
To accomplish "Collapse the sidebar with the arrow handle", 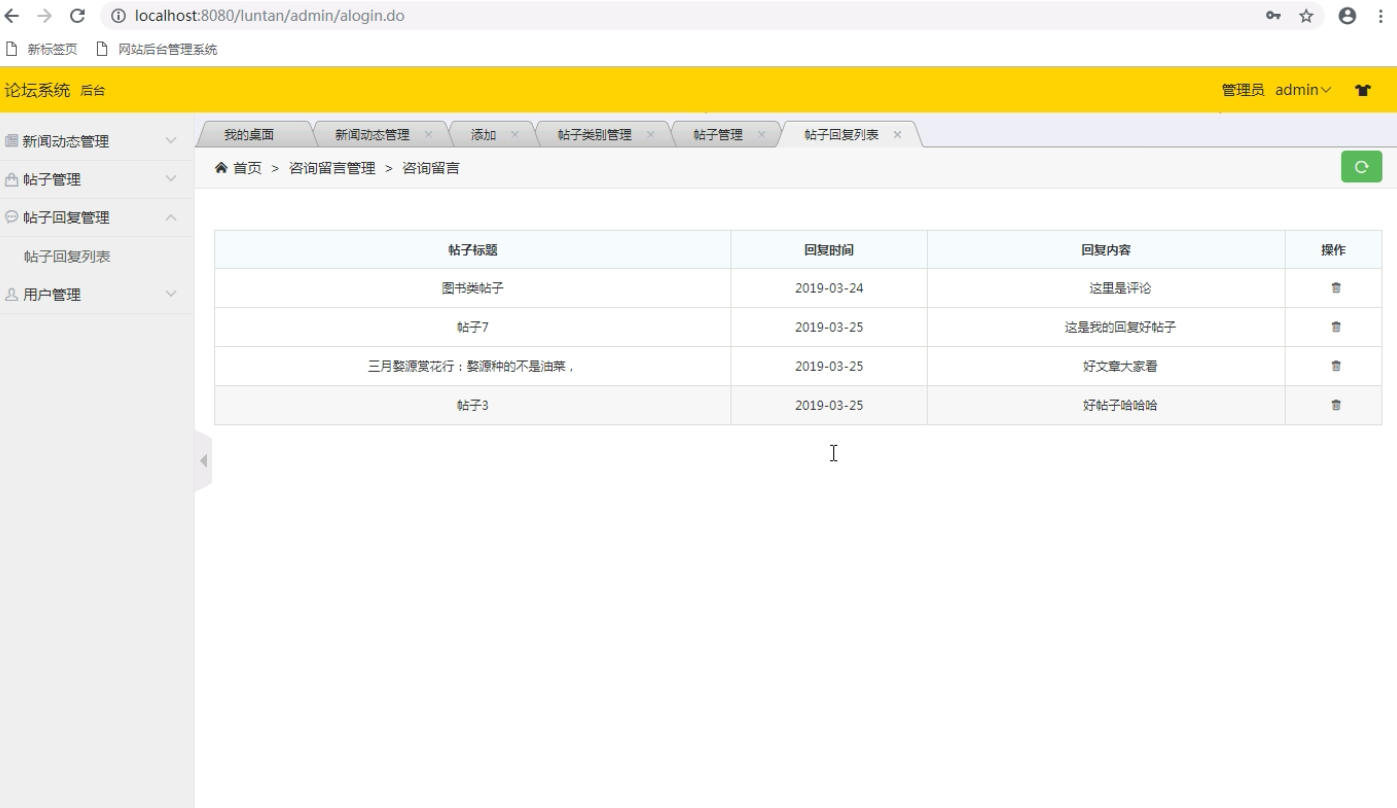I will click(203, 461).
